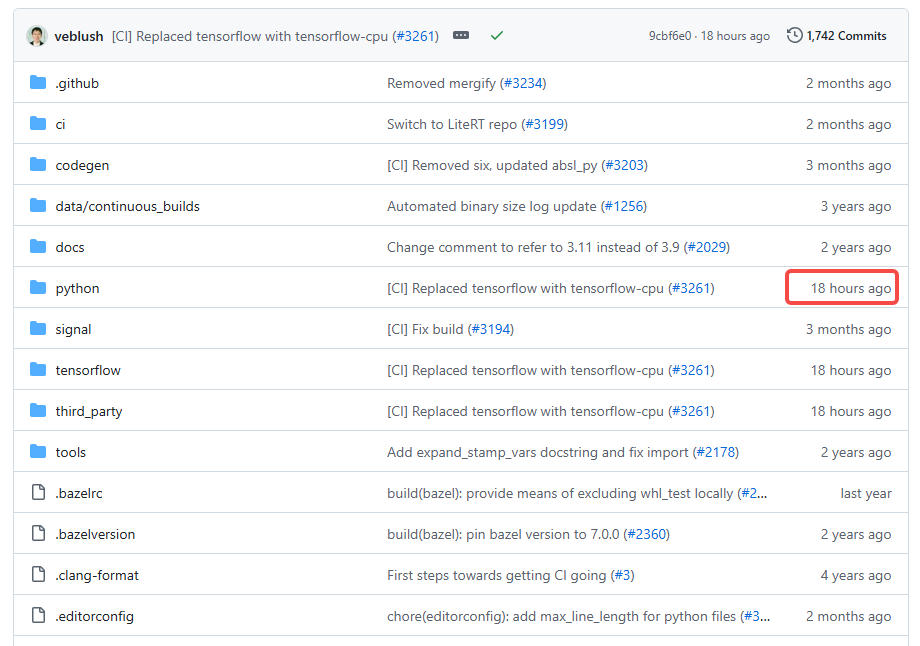The width and height of the screenshot is (920, 646).
Task: Click the ci folder icon
Action: coord(38,123)
